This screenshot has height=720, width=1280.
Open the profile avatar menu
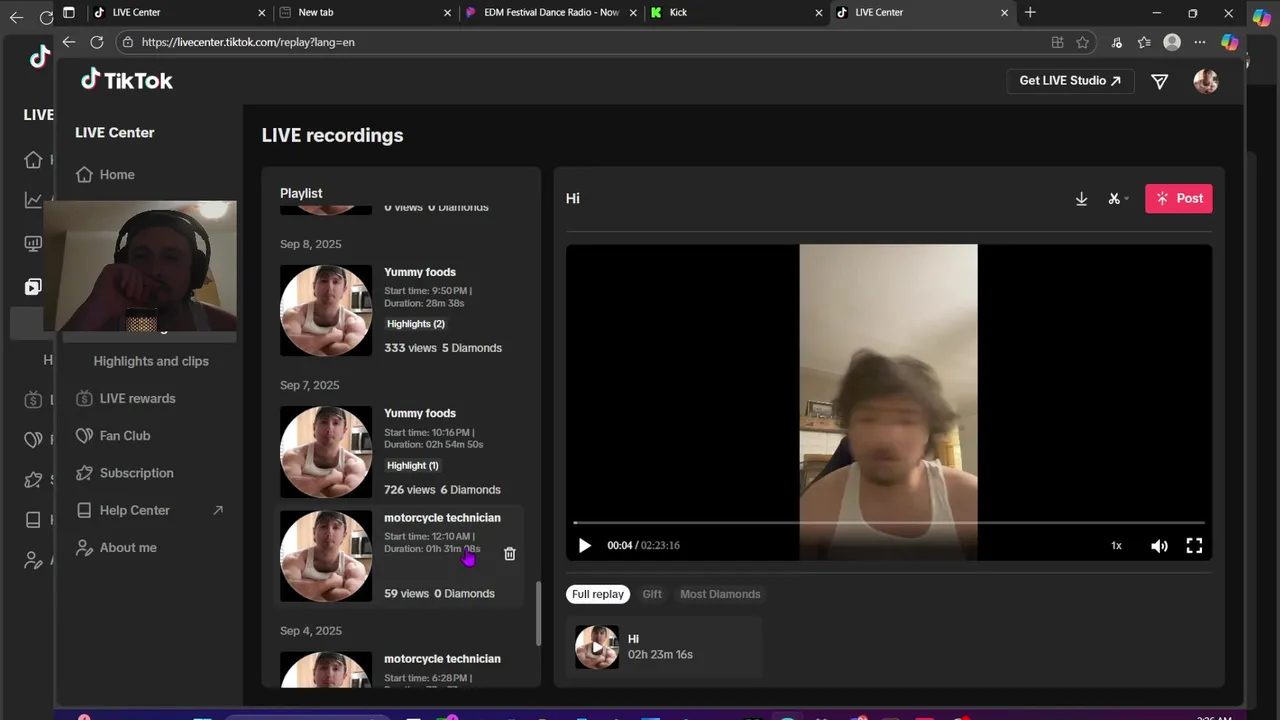coord(1206,81)
